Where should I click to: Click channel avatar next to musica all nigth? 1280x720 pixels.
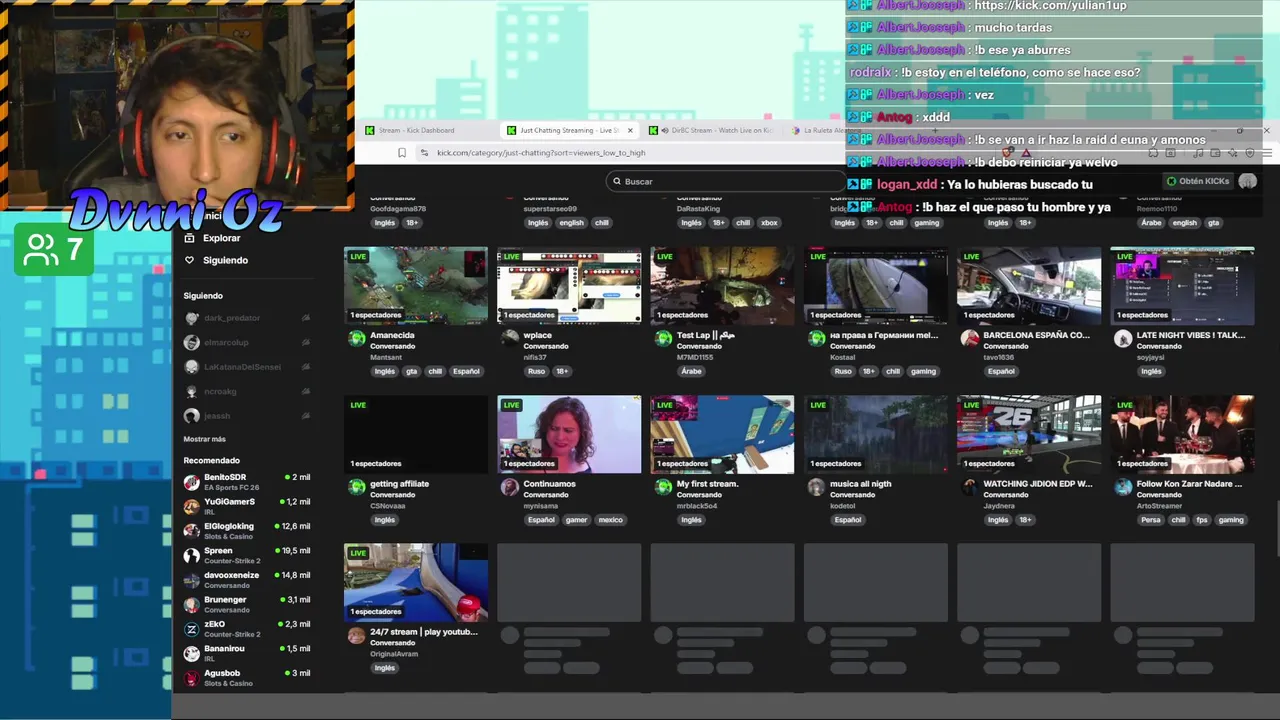pyautogui.click(x=817, y=486)
